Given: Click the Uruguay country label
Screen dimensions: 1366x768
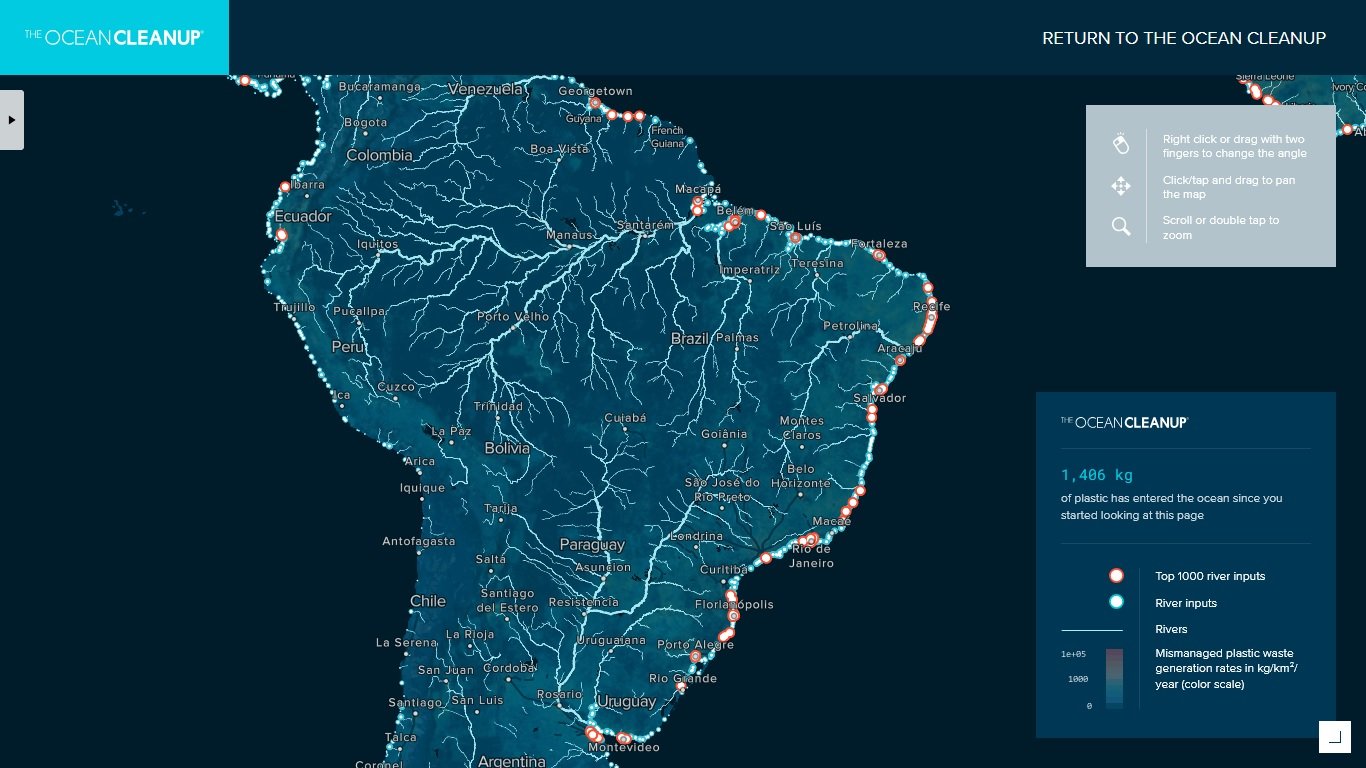Looking at the screenshot, I should point(626,701).
